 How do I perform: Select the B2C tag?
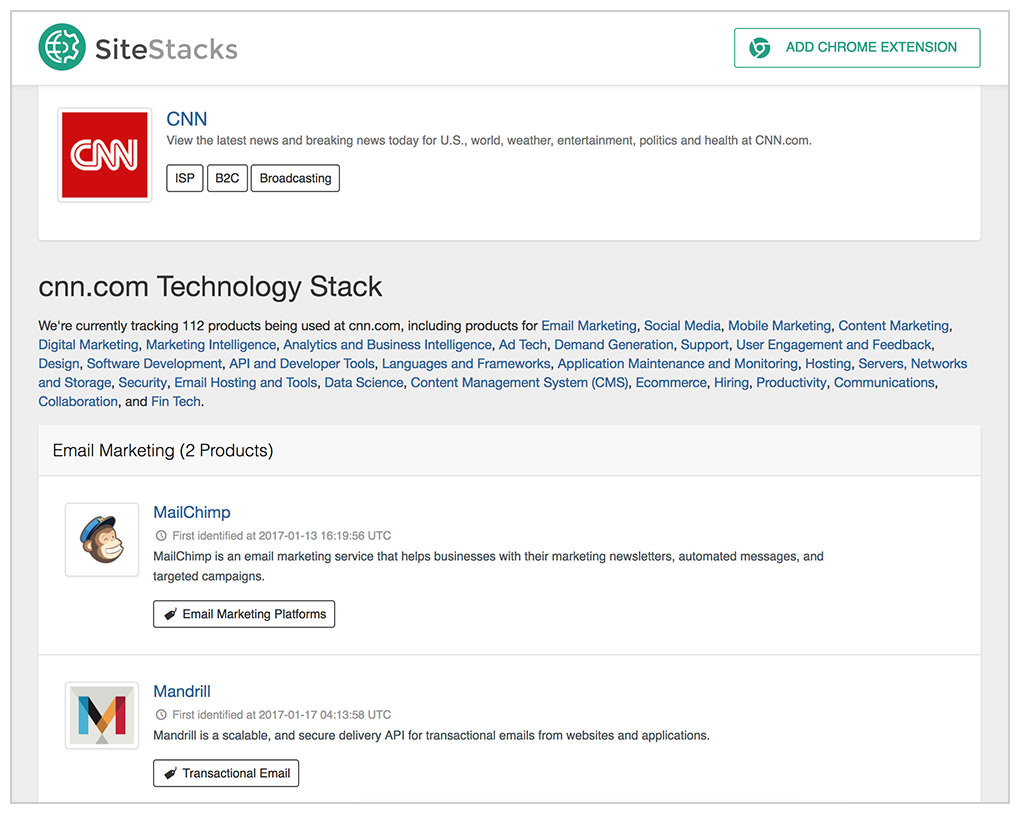(227, 178)
